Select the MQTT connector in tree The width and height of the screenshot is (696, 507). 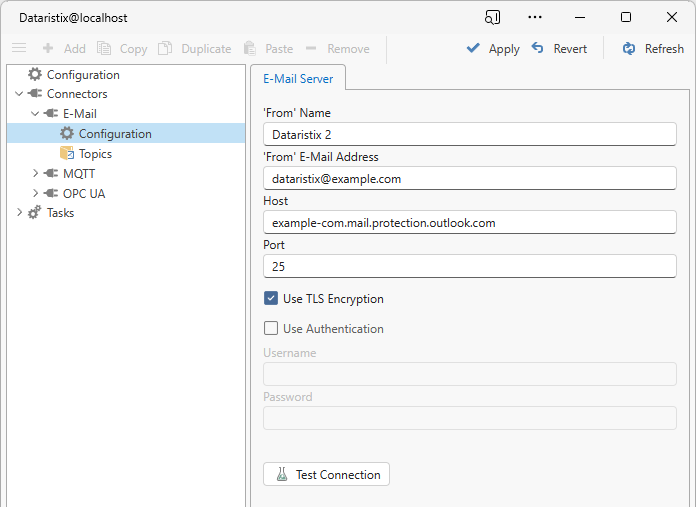78,173
